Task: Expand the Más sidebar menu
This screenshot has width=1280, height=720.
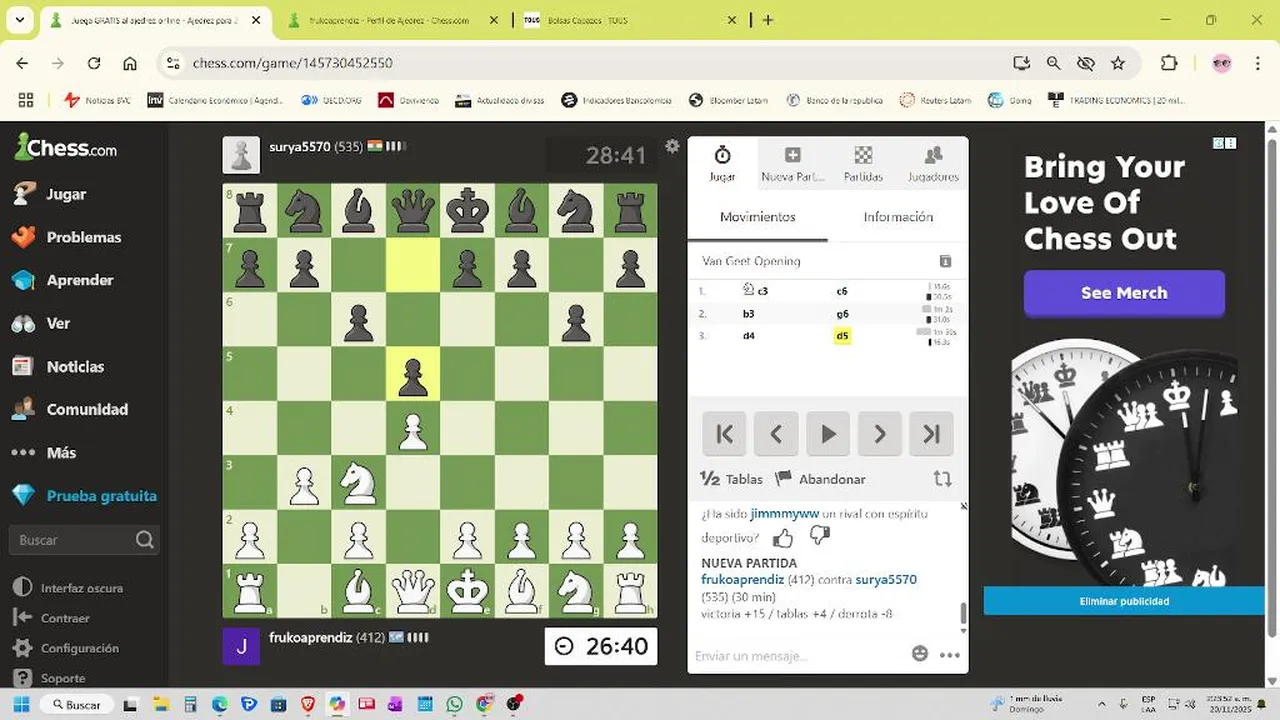Action: [44, 452]
